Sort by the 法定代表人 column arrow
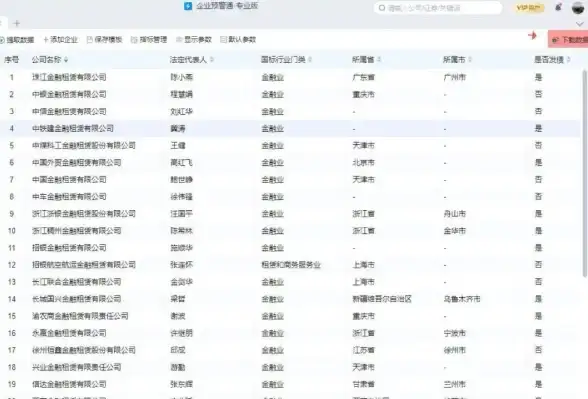This screenshot has width=588, height=399. click(x=212, y=60)
